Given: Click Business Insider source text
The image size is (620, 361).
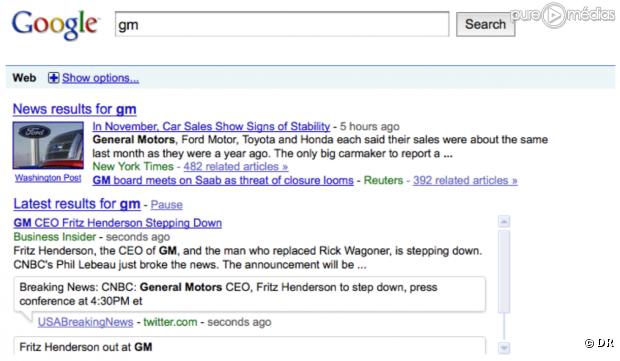Looking at the screenshot, I should pos(55,237).
